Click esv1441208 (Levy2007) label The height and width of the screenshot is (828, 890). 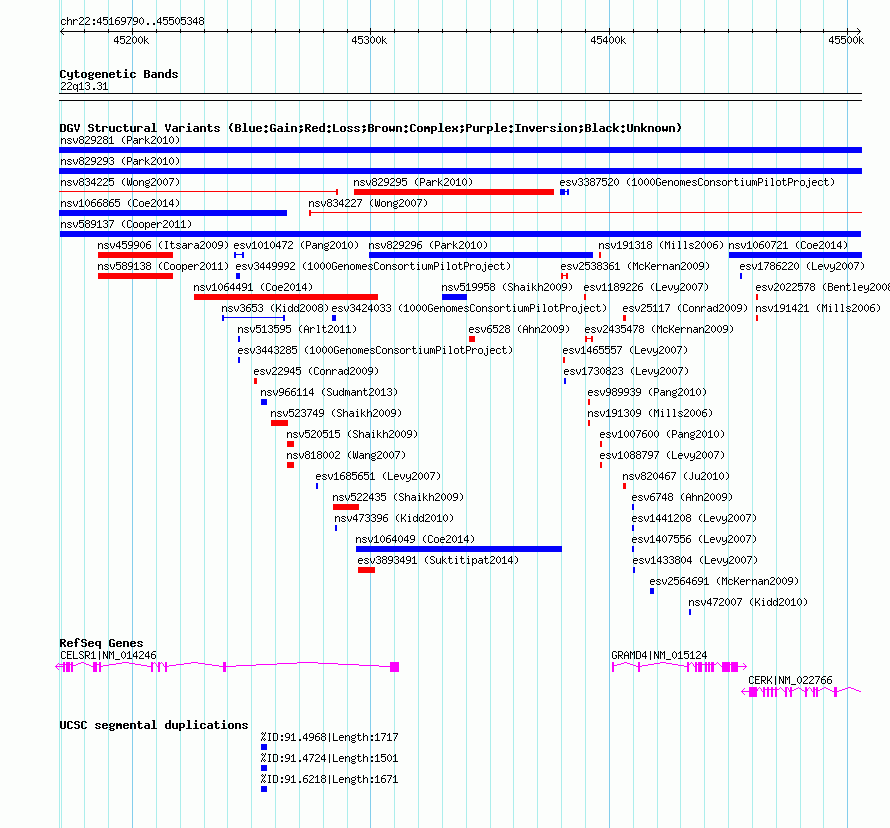coord(694,518)
